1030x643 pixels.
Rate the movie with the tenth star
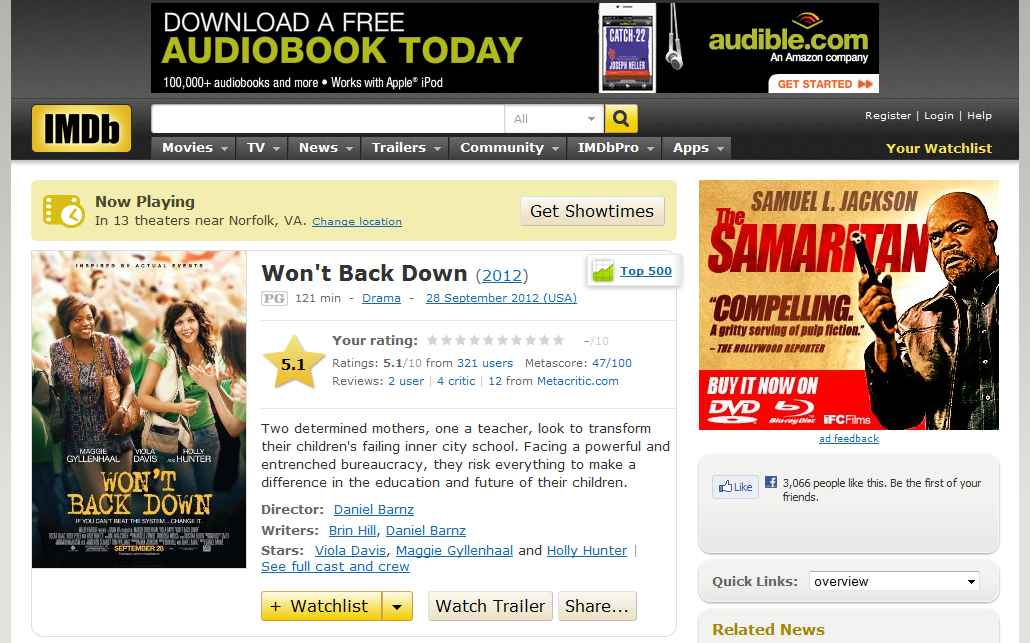coord(558,340)
